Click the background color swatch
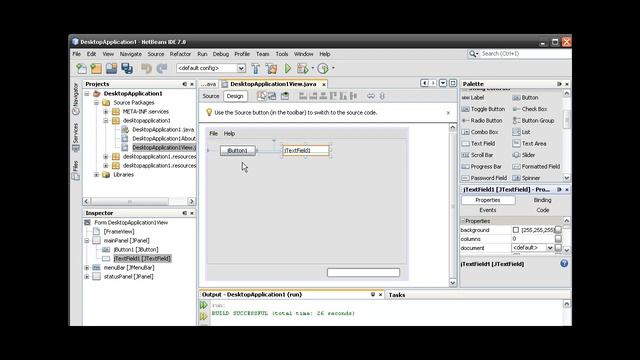 [516, 230]
